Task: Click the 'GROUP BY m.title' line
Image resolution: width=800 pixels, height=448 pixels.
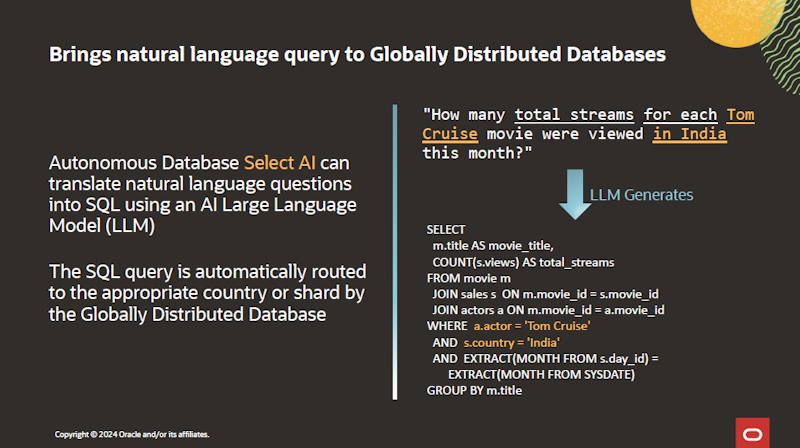Action: [x=474, y=391]
